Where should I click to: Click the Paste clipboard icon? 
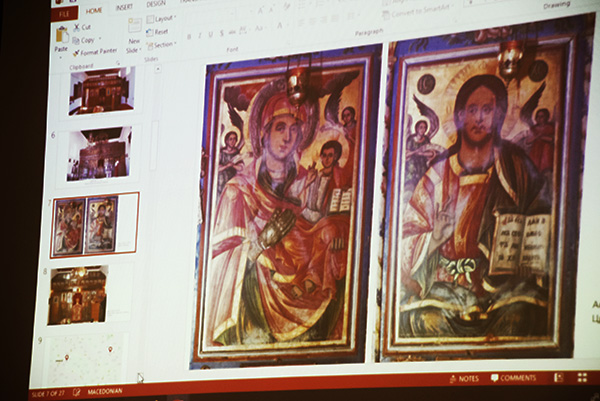click(62, 34)
